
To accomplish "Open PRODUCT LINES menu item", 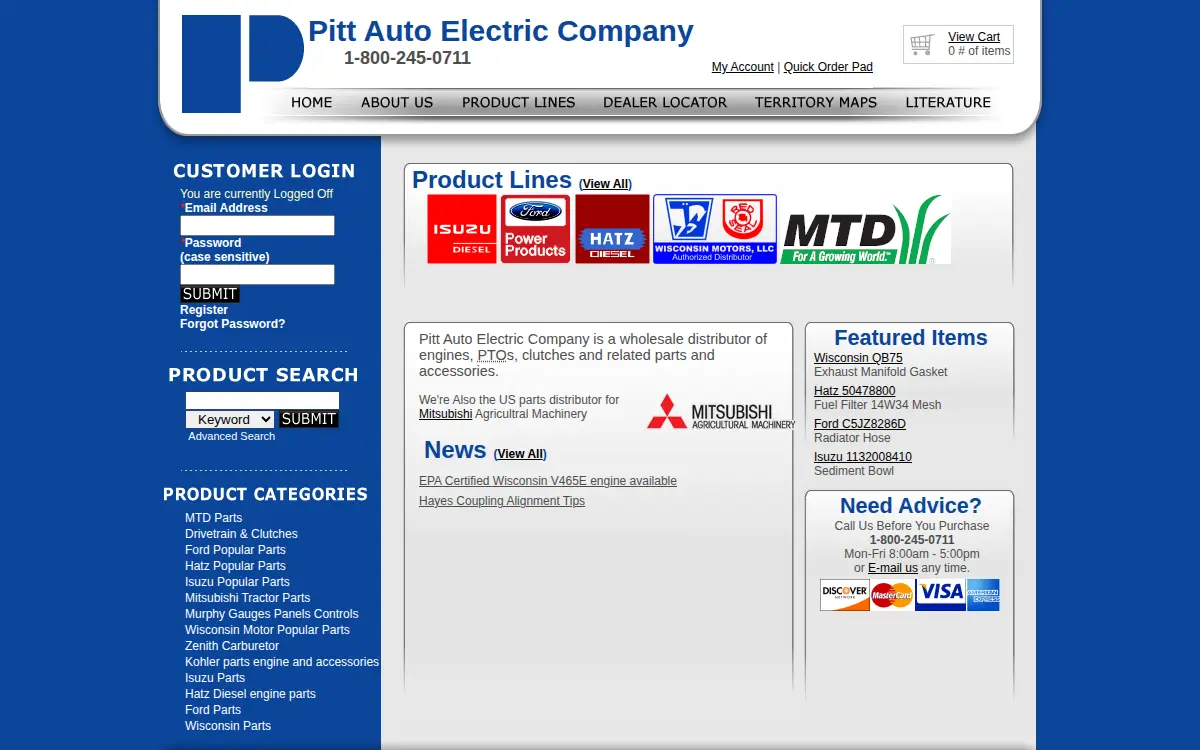I will coord(518,102).
